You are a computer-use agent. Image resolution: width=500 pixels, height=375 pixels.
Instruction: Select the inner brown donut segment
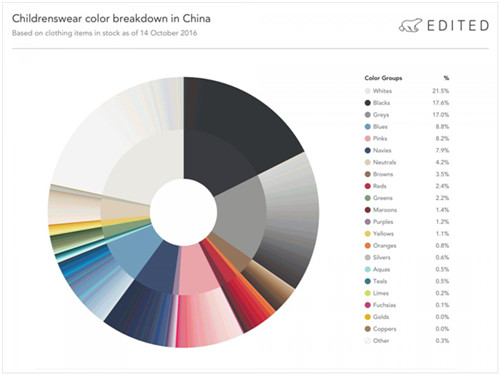(230, 251)
